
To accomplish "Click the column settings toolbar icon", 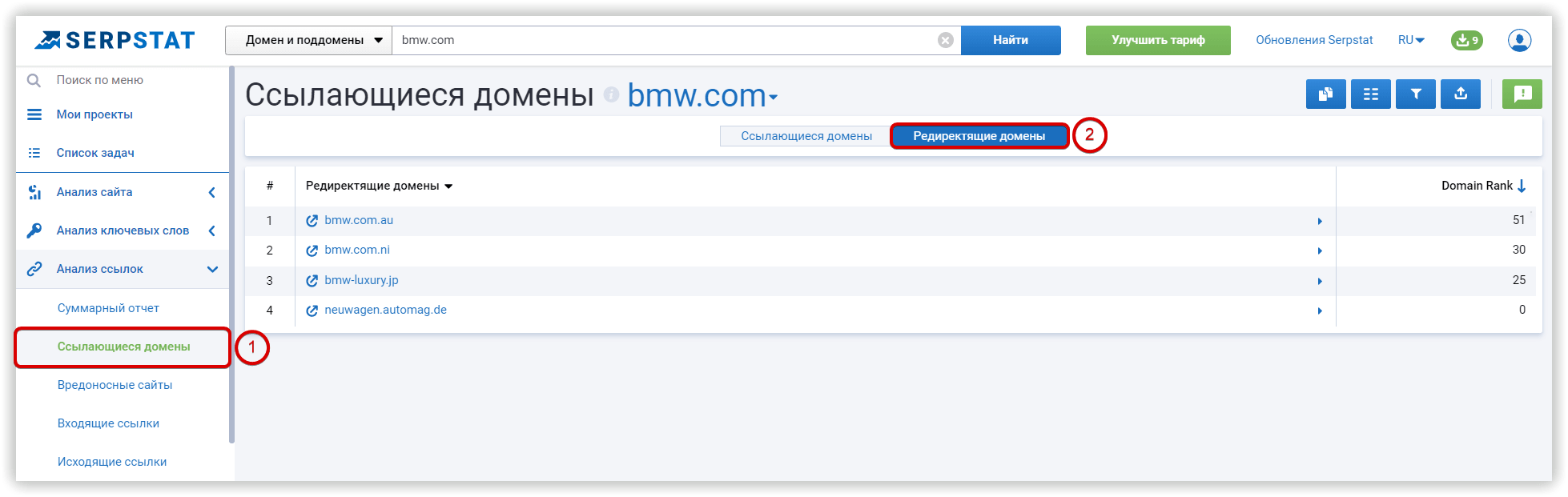I will [x=1371, y=94].
